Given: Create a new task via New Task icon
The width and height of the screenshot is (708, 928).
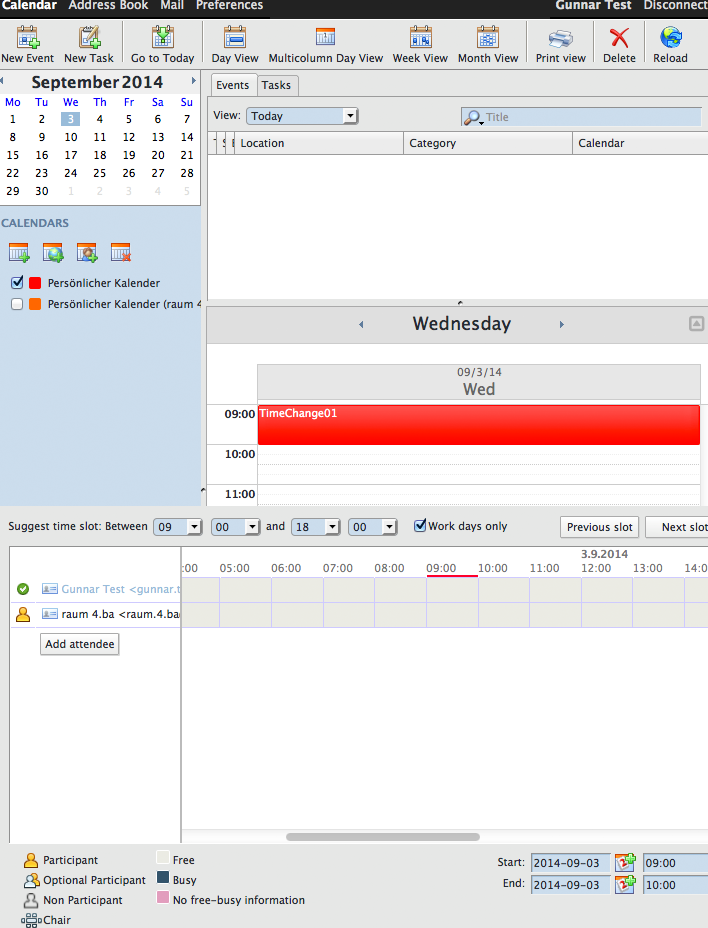Looking at the screenshot, I should tap(89, 39).
